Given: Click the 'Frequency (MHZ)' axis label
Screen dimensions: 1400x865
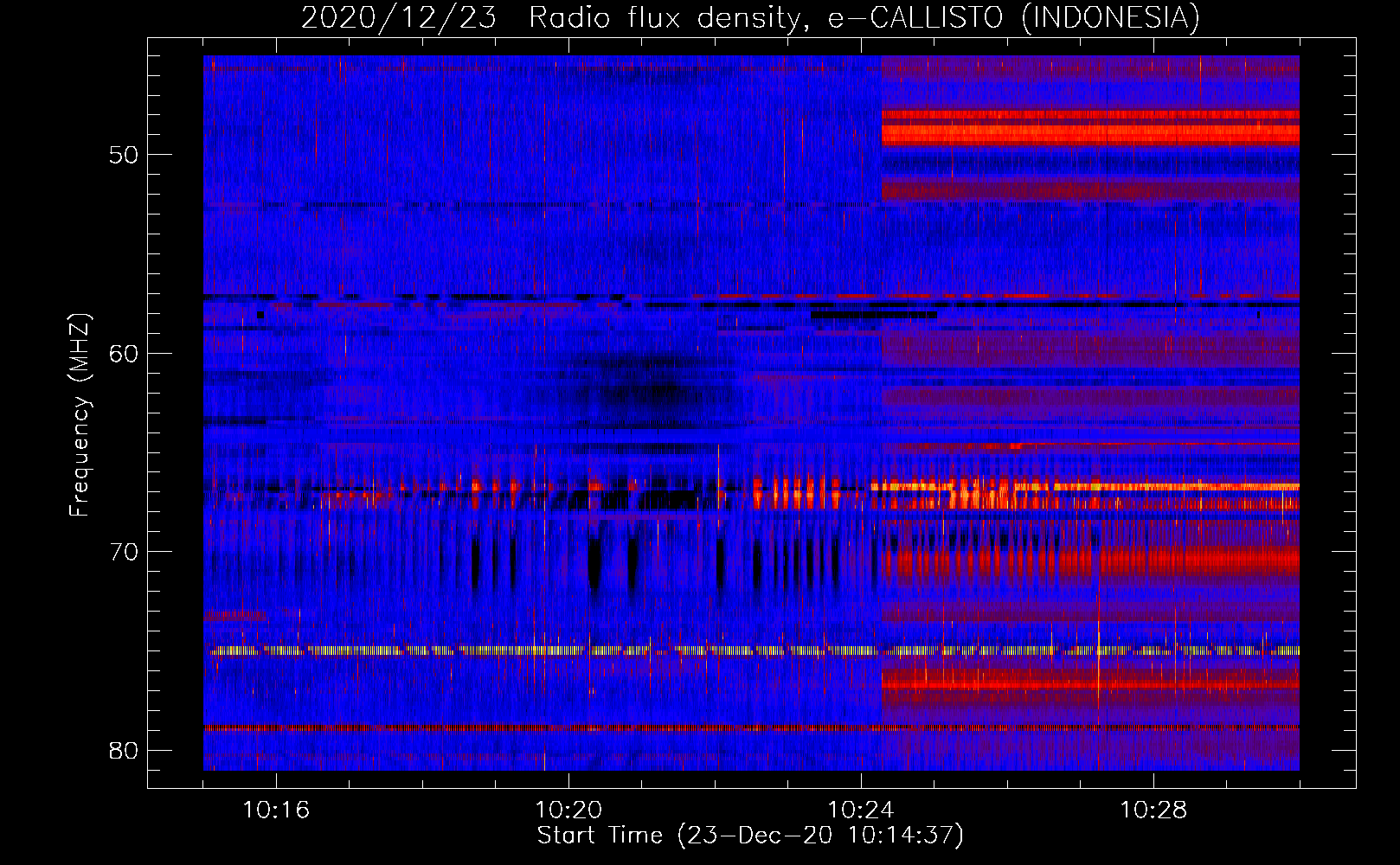Looking at the screenshot, I should 79,415.
